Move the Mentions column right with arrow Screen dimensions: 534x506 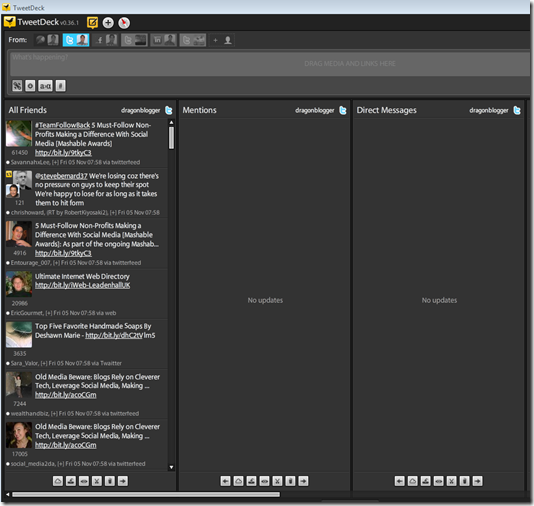point(303,481)
